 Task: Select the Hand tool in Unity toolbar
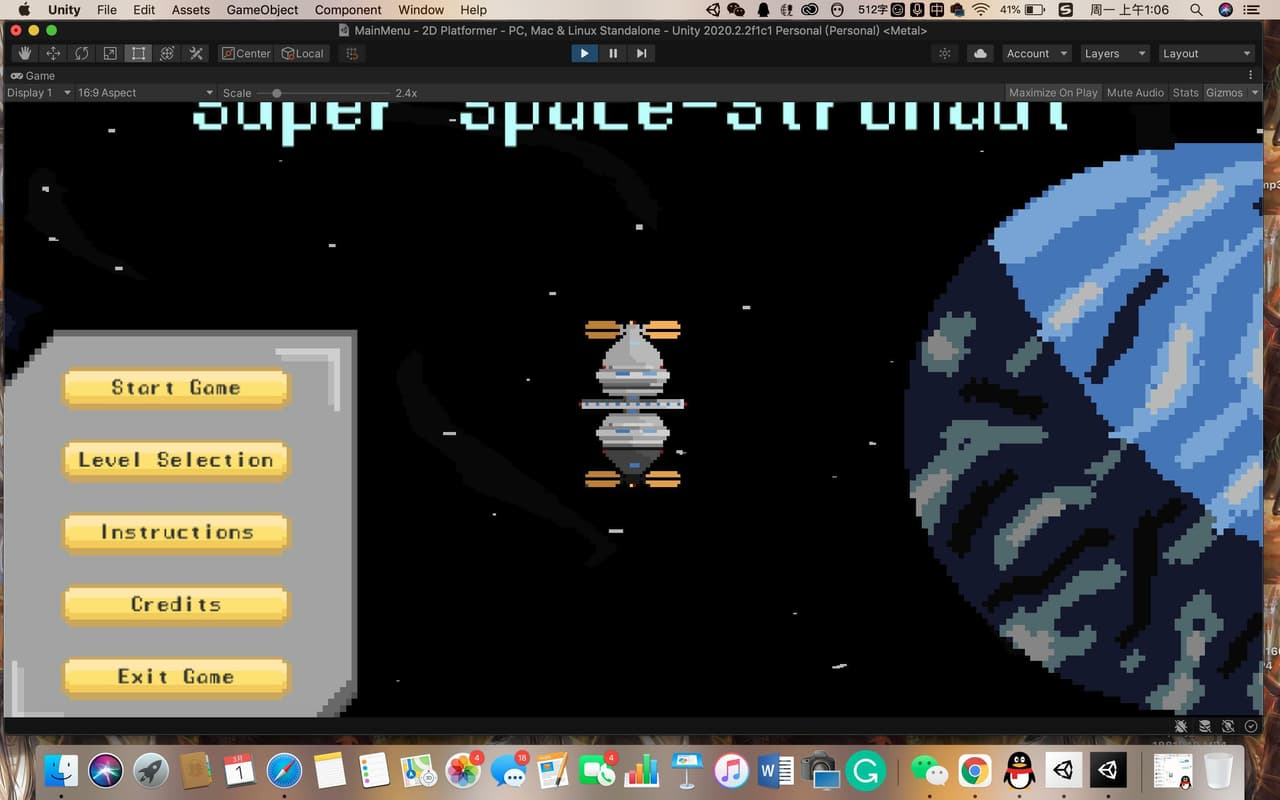coord(25,53)
